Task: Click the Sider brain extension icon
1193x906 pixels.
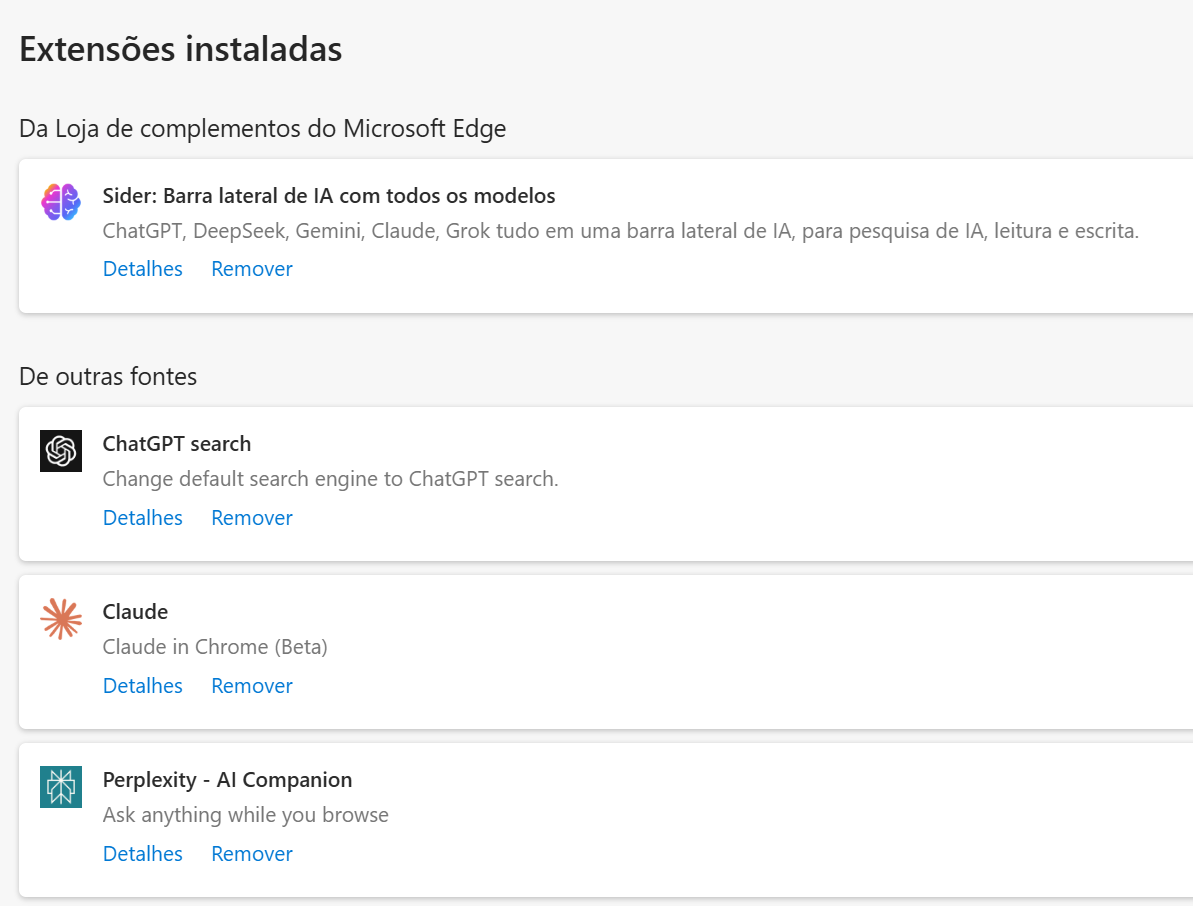Action: 61,202
